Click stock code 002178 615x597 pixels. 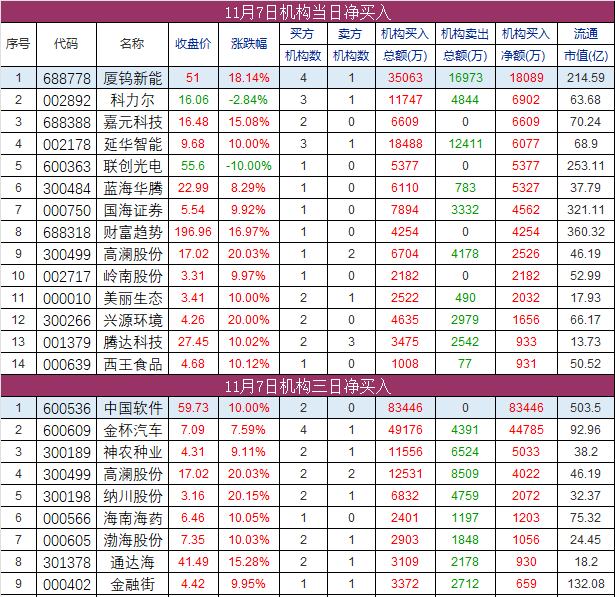(67, 144)
